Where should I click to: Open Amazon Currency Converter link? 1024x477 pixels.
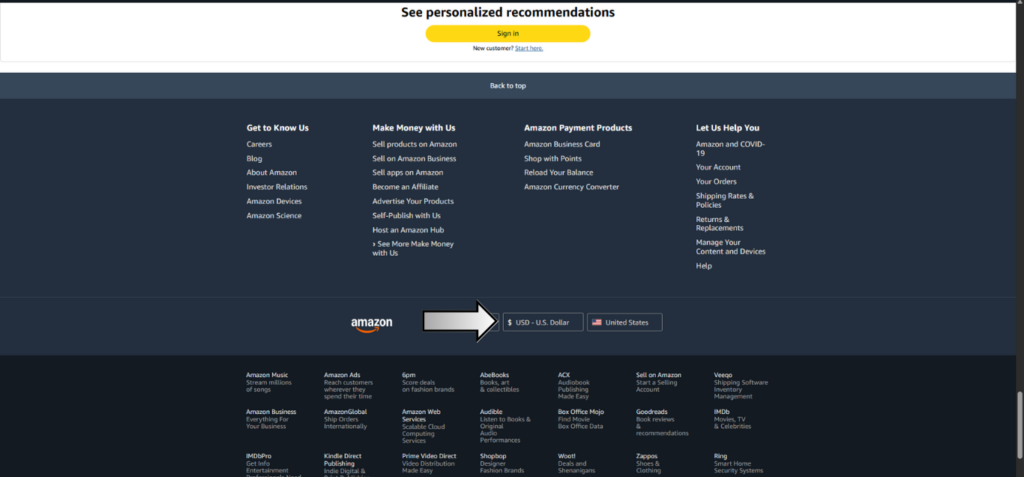coord(571,187)
